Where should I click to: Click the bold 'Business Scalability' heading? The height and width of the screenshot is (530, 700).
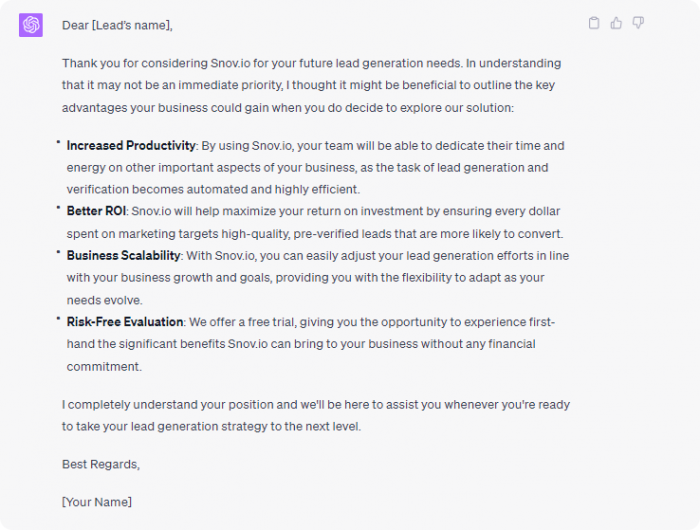(x=123, y=255)
